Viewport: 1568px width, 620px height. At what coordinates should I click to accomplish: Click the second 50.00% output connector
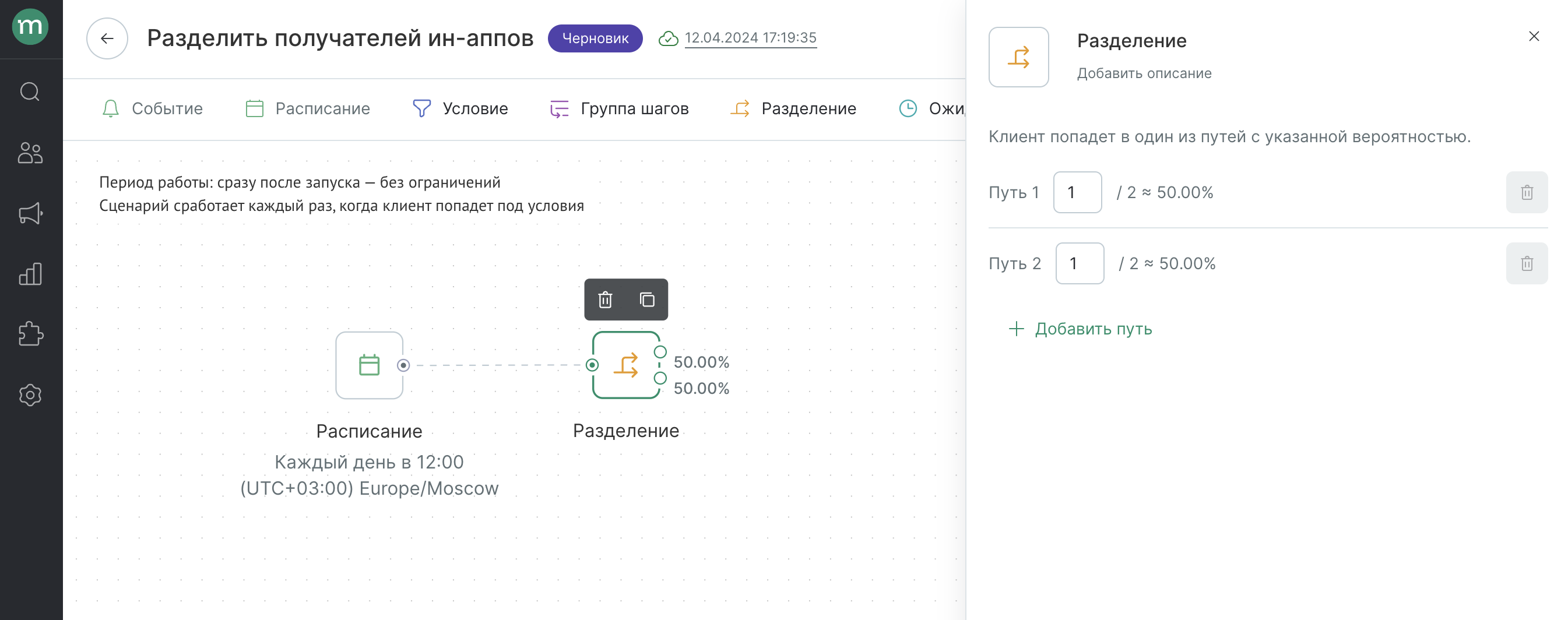[660, 378]
